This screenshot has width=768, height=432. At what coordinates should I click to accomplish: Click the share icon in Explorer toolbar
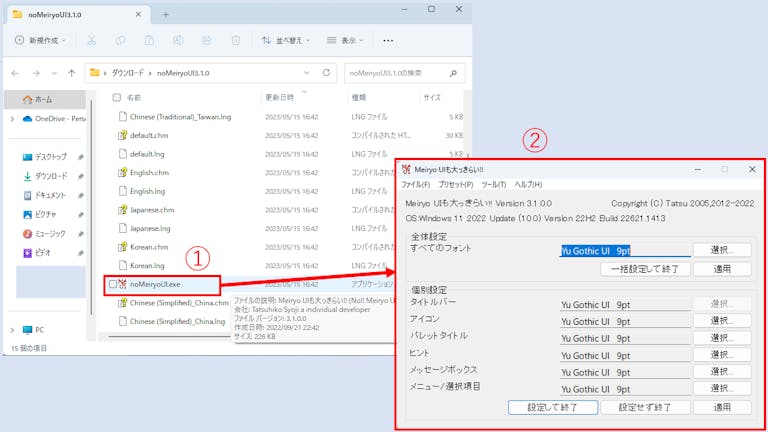(207, 41)
